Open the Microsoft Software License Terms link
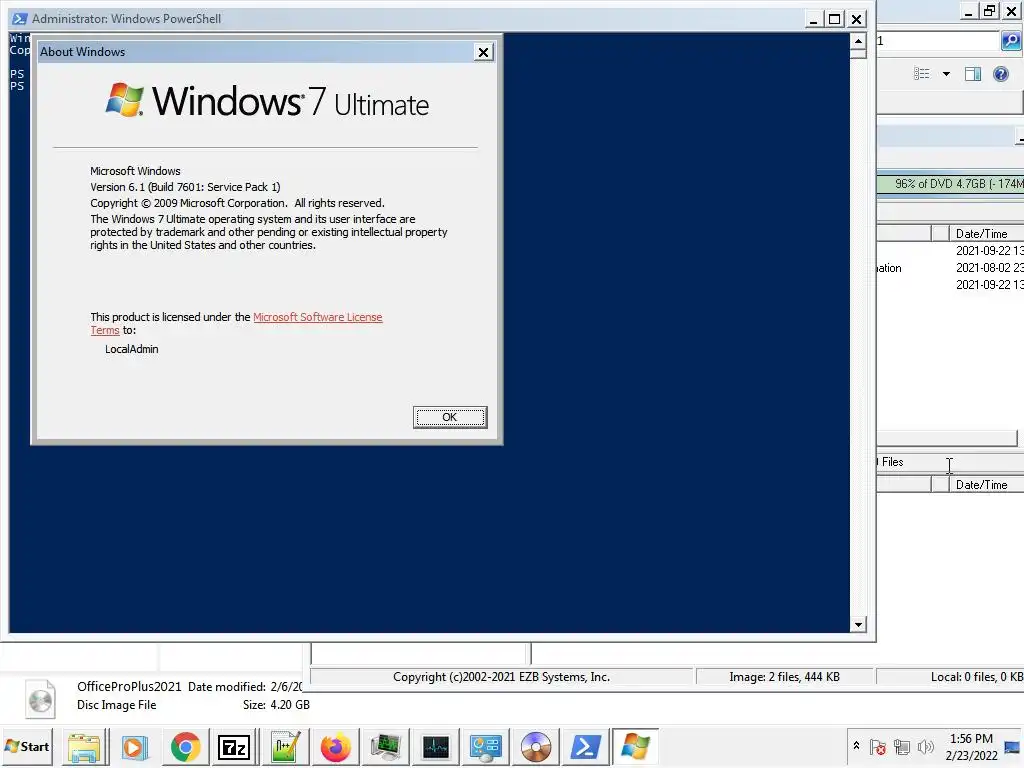The height and width of the screenshot is (768, 1024). [x=317, y=317]
